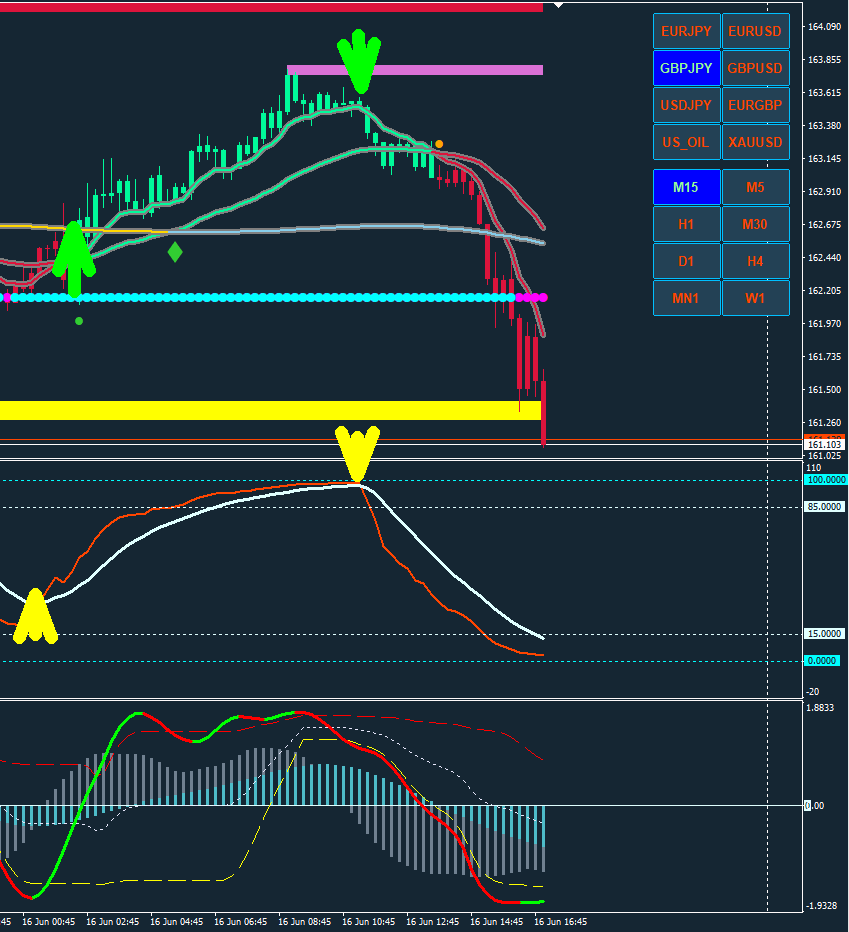Click the 0.0000 oscillator level label
Screen dimensions: 849x932
coord(822,660)
